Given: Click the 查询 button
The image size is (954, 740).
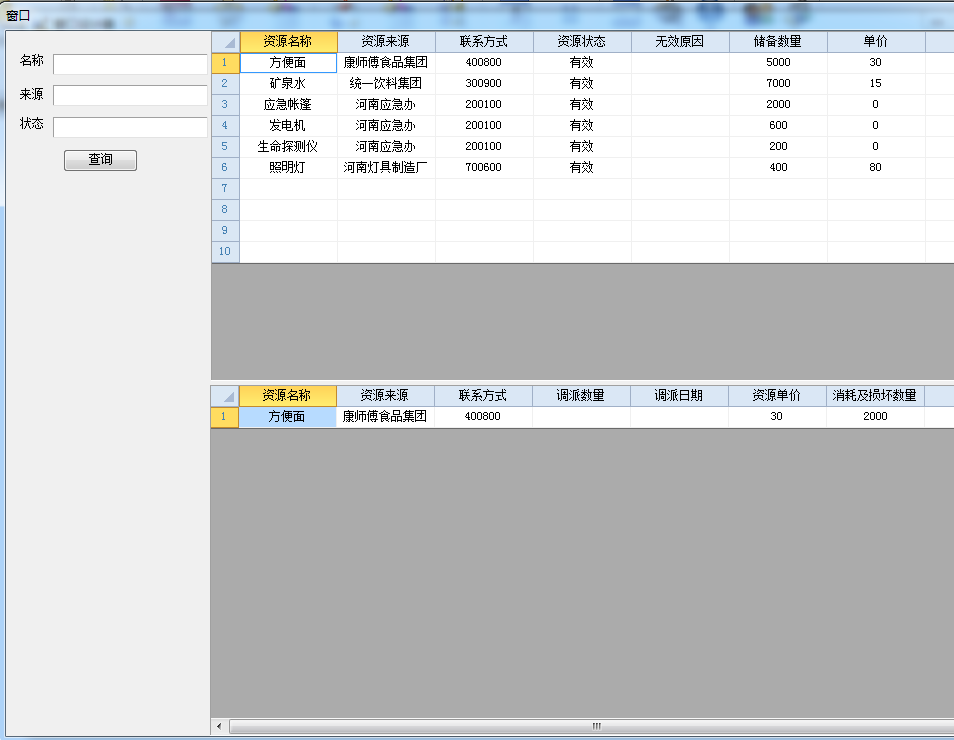Looking at the screenshot, I should (100, 160).
